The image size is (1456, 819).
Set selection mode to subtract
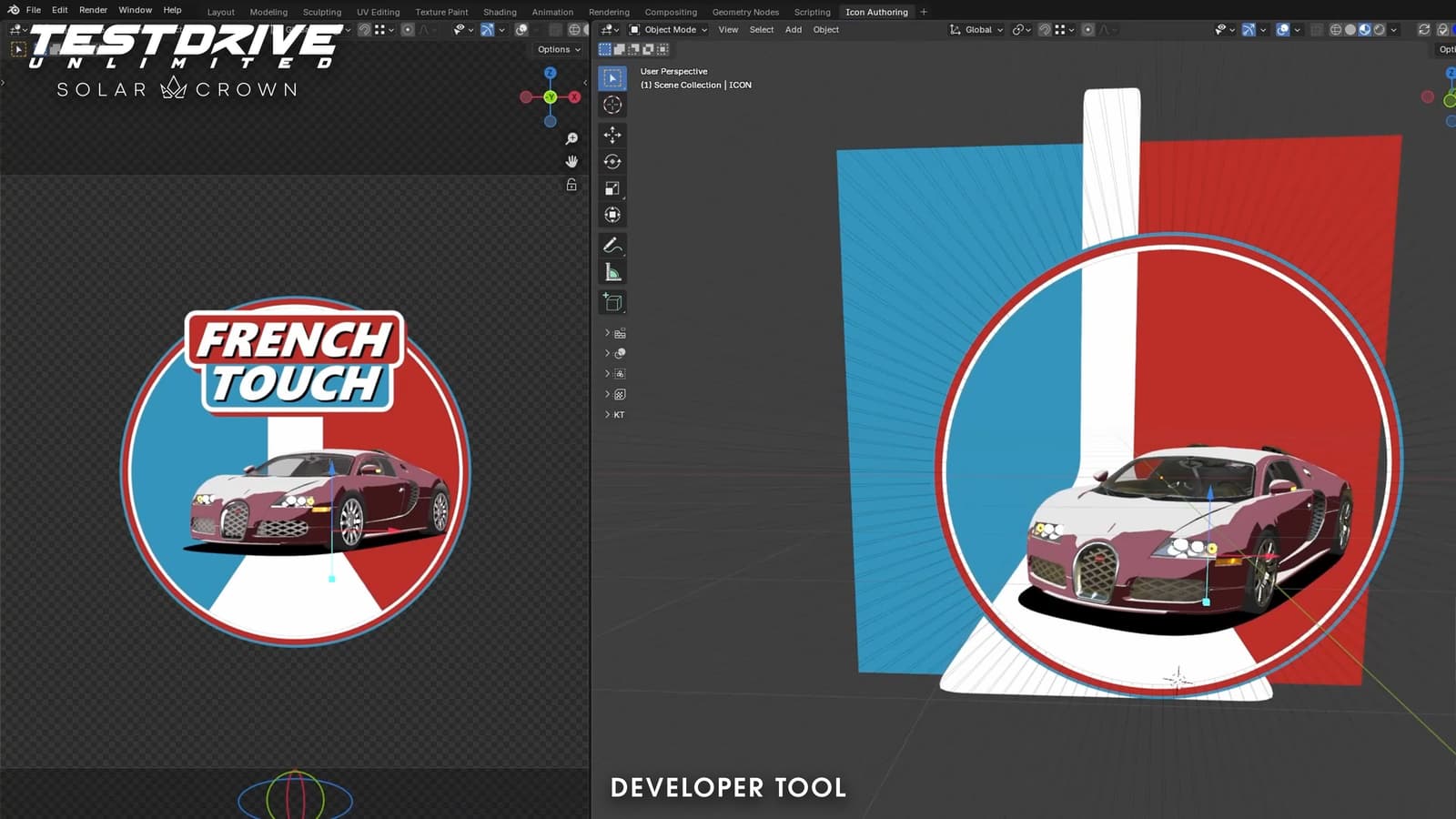point(634,49)
